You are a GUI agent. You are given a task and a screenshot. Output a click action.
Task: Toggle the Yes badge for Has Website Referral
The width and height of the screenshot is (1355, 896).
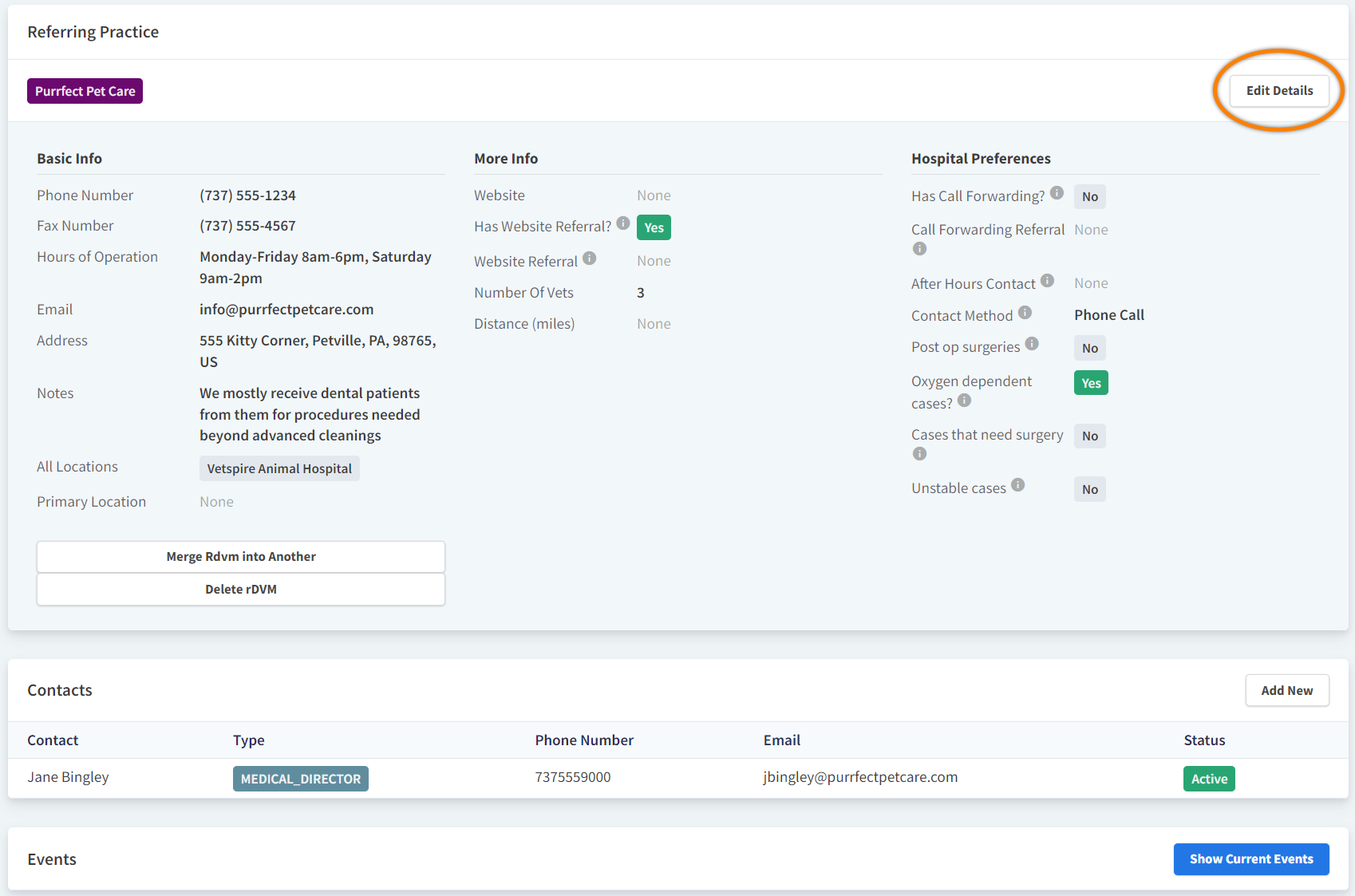click(654, 227)
